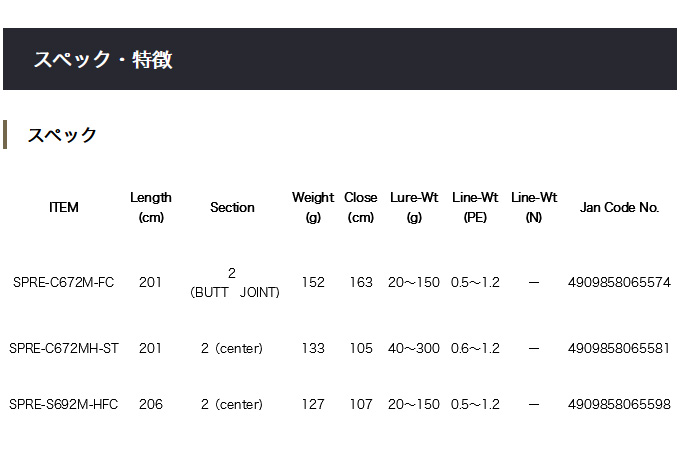This screenshot has width=680, height=475.
Task: Click the スペック section heading
Action: click(62, 135)
